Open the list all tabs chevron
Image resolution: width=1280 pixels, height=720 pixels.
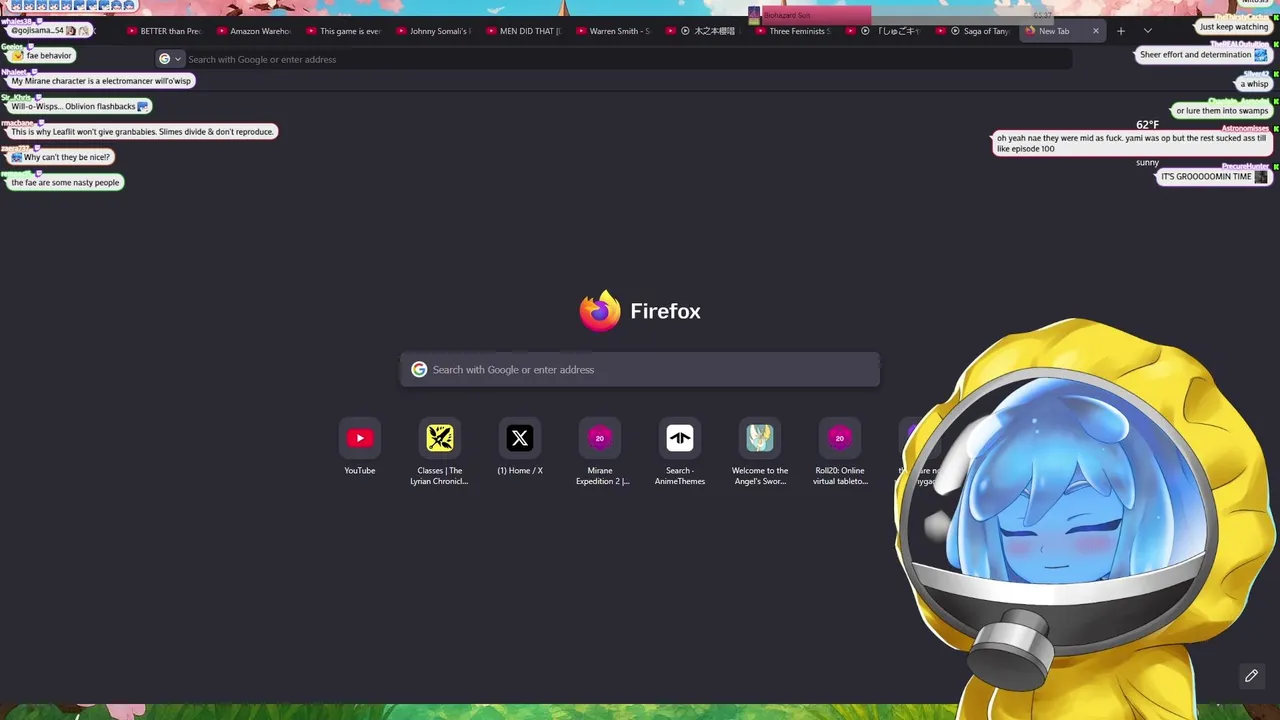1147,31
